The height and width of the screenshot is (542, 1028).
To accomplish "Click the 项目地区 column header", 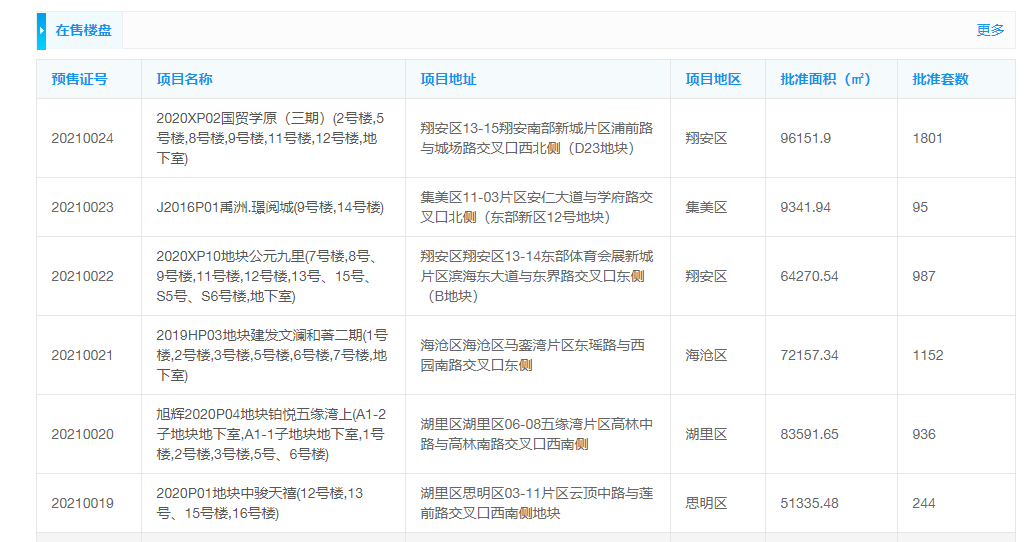I will [x=713, y=79].
